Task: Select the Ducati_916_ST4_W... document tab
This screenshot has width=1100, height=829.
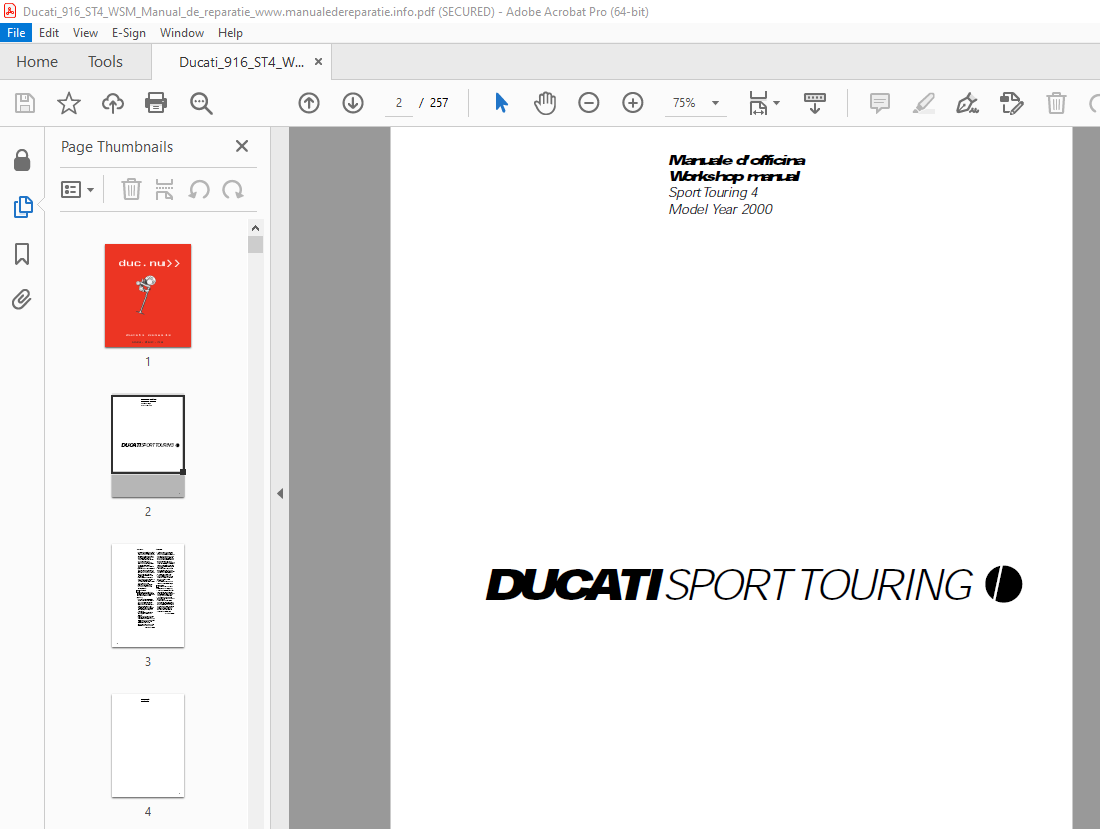Action: (241, 62)
